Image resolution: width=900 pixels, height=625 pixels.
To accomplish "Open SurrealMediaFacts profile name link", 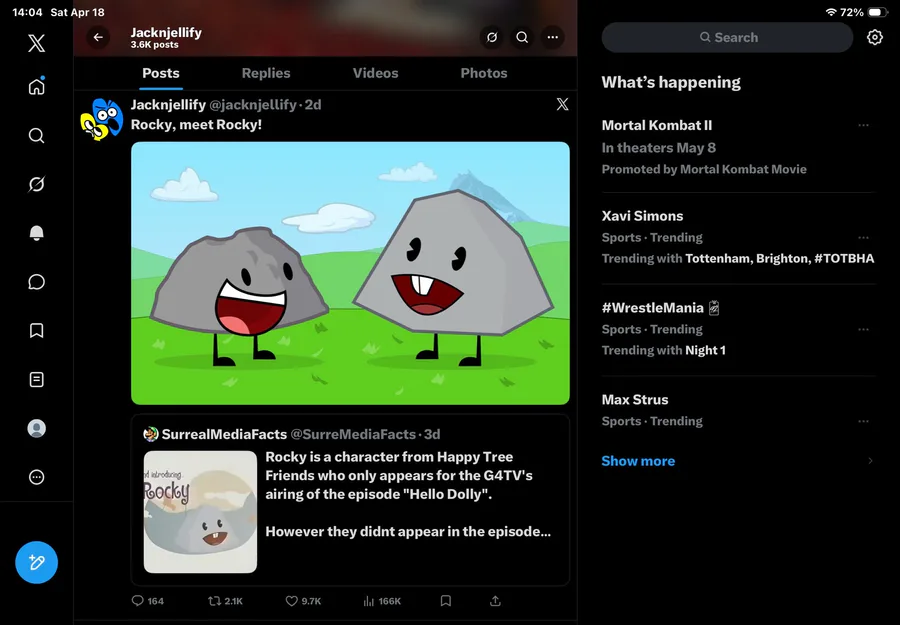I will pos(224,434).
